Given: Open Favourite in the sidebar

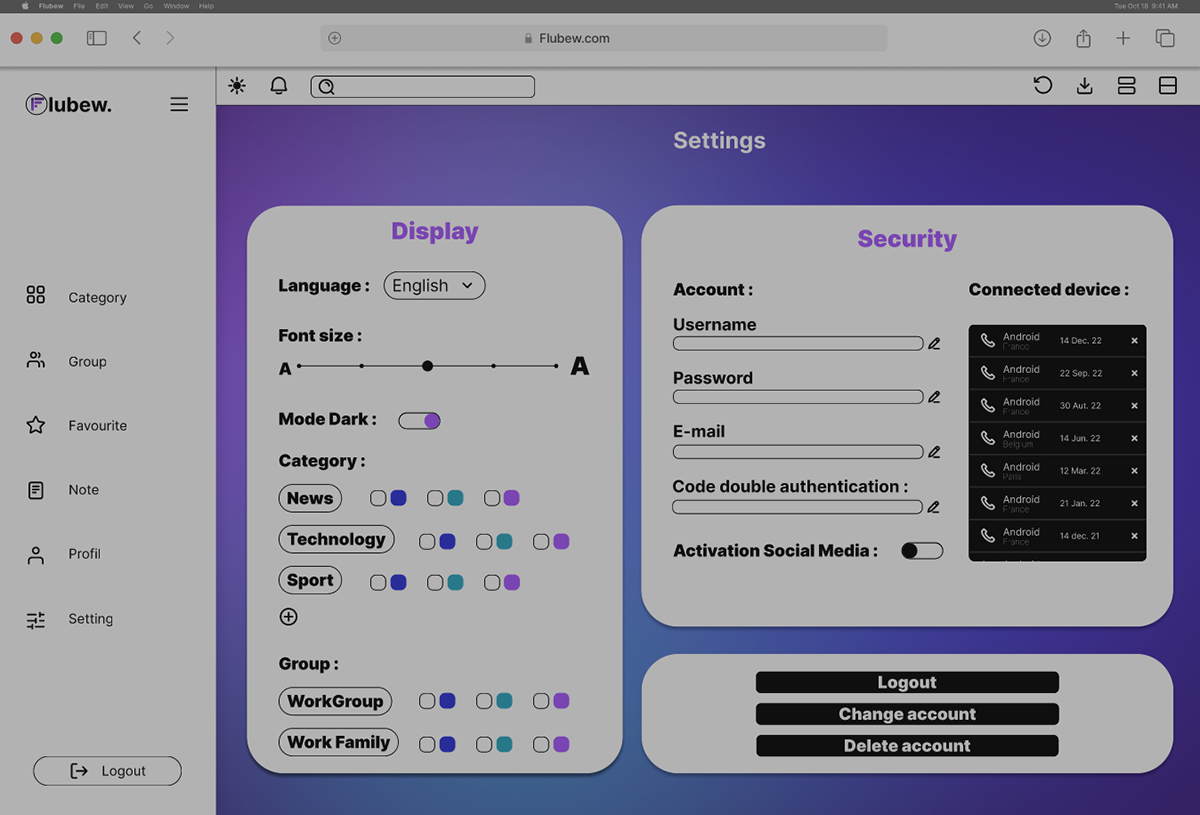Looking at the screenshot, I should [76, 425].
